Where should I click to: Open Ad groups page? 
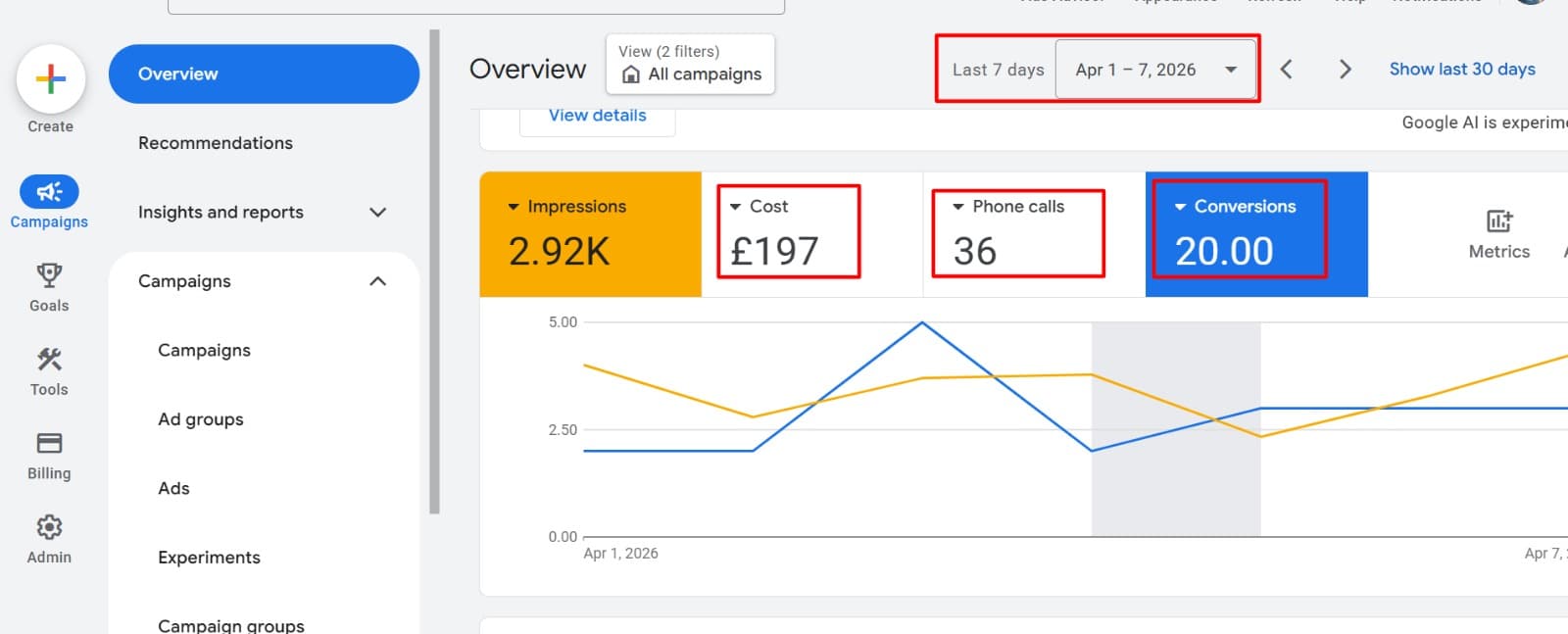(201, 419)
